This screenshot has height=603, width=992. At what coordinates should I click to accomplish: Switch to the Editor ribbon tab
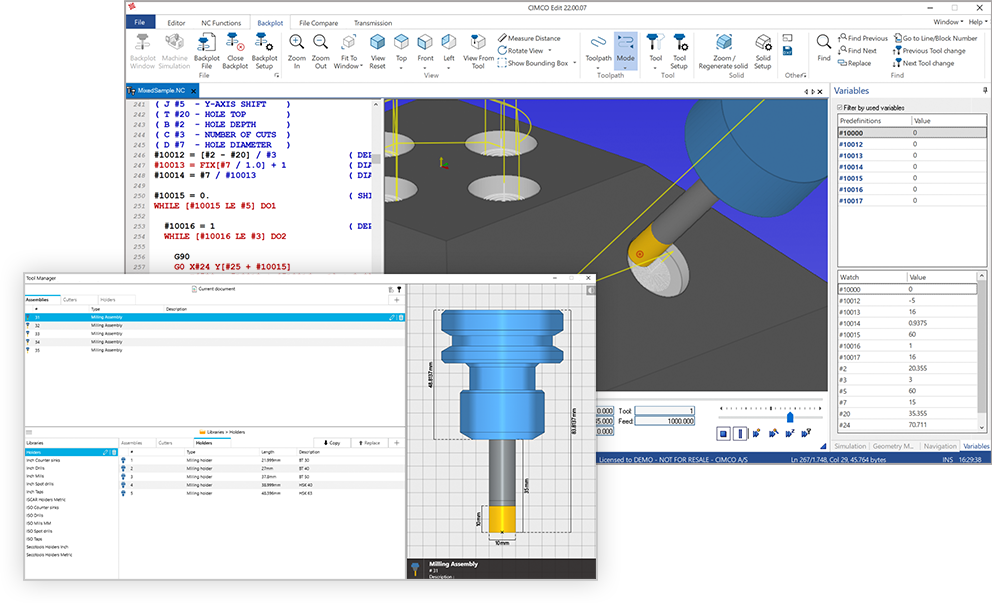point(176,23)
